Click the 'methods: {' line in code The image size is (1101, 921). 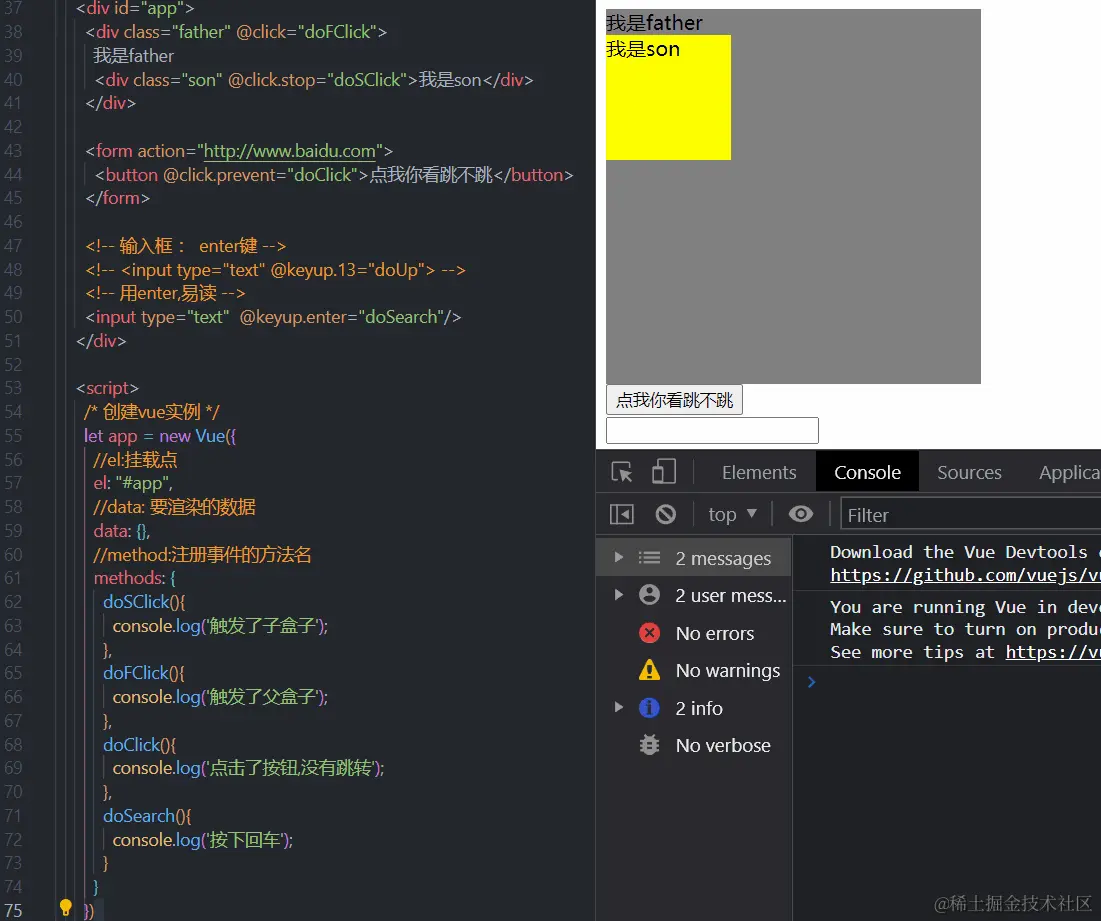tap(135, 578)
